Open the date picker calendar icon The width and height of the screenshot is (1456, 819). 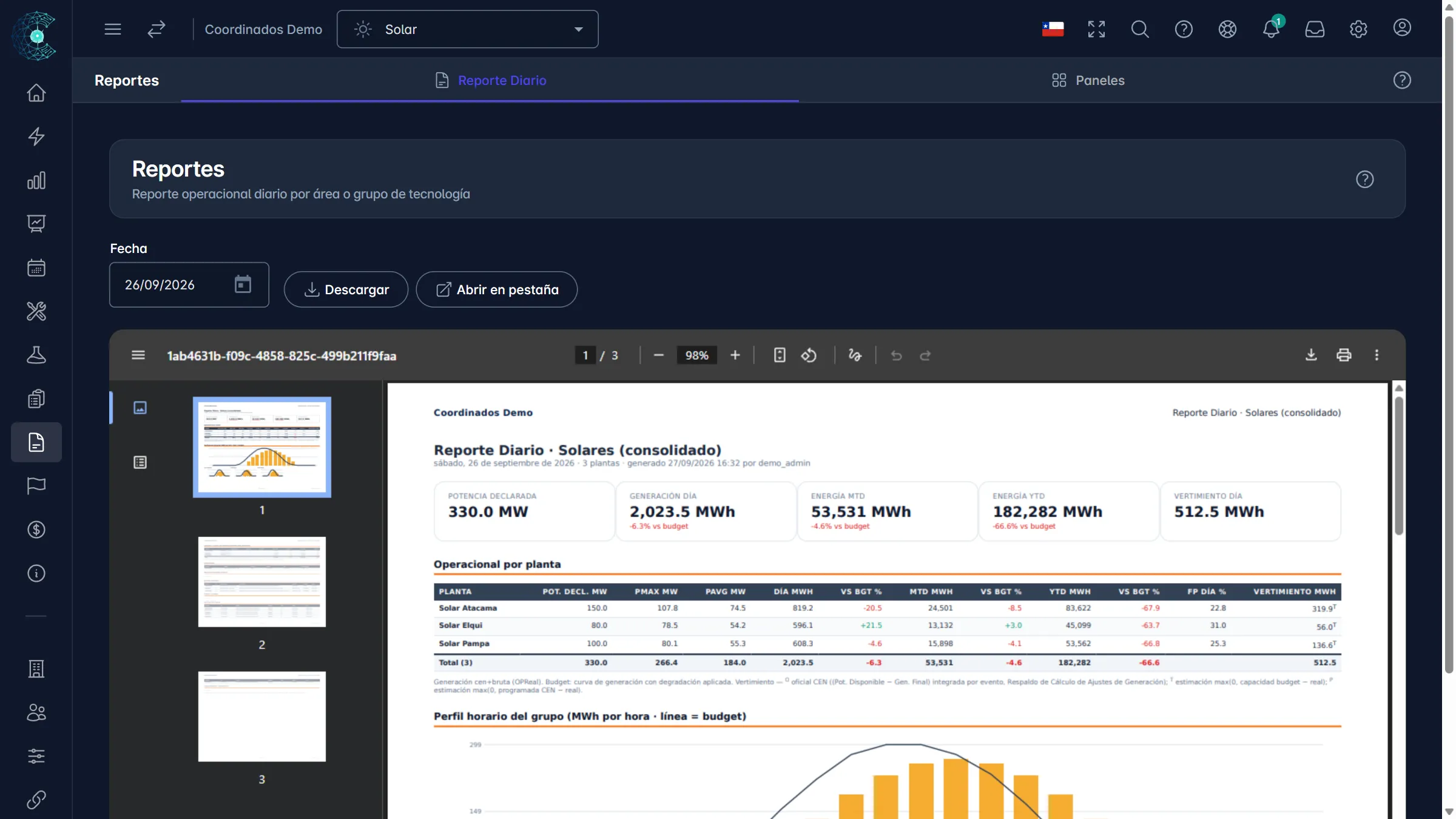(x=243, y=284)
